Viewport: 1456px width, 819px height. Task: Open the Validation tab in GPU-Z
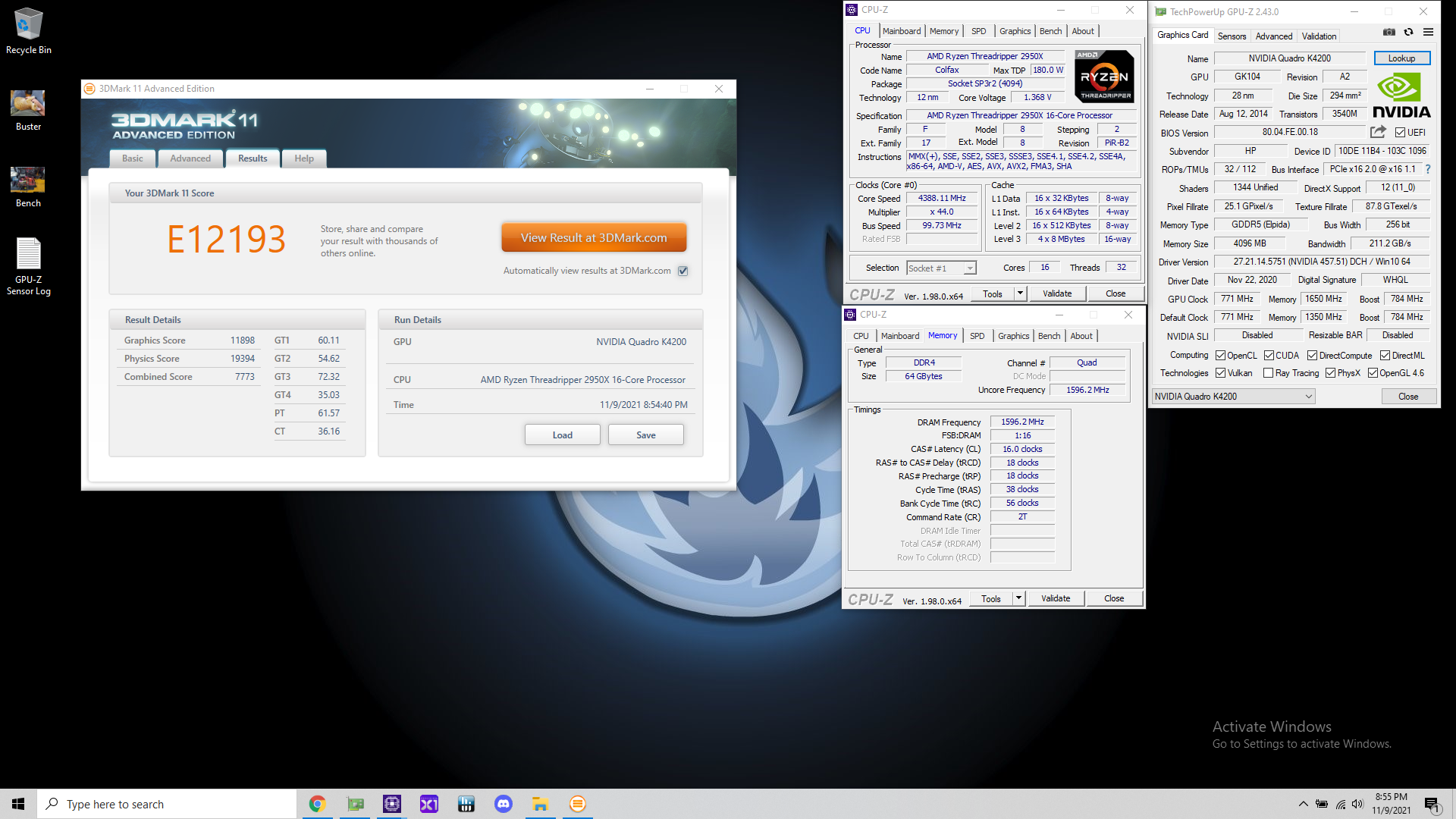[1319, 36]
